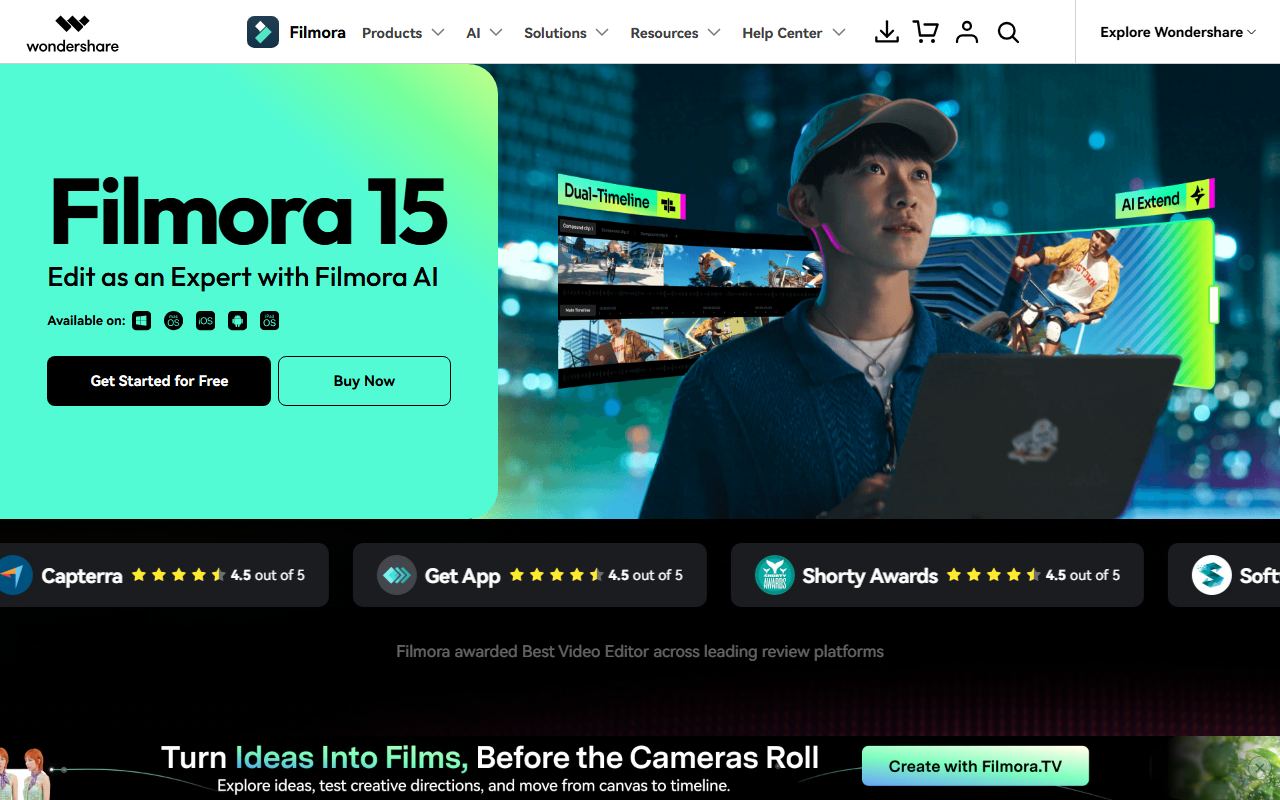Click the Get App star rating

pyautogui.click(x=556, y=575)
